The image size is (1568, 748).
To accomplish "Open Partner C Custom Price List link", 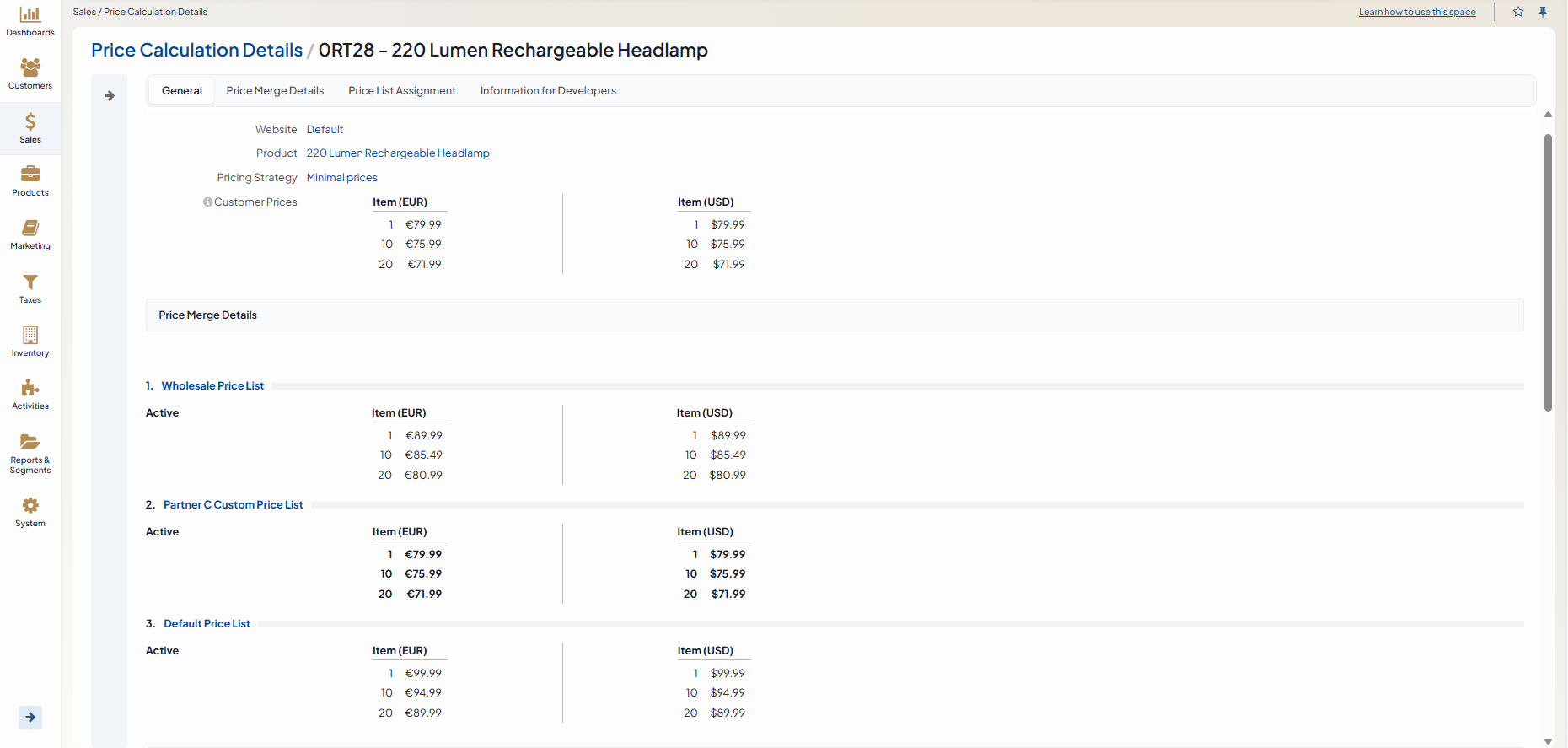I will click(x=233, y=505).
